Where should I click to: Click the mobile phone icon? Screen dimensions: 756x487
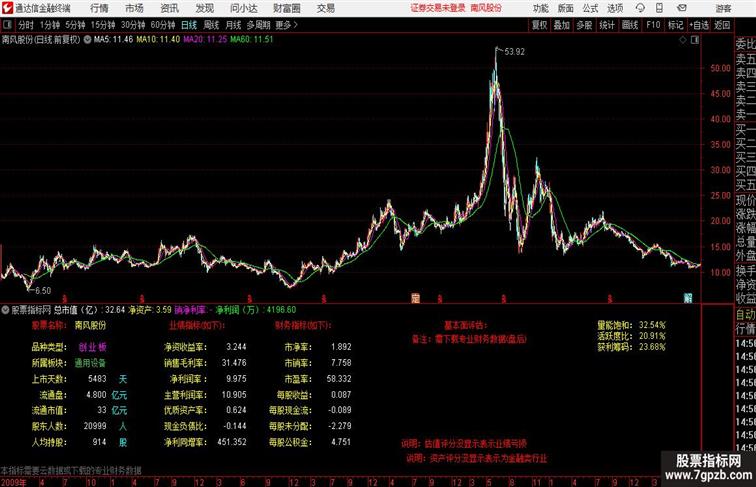click(660, 8)
